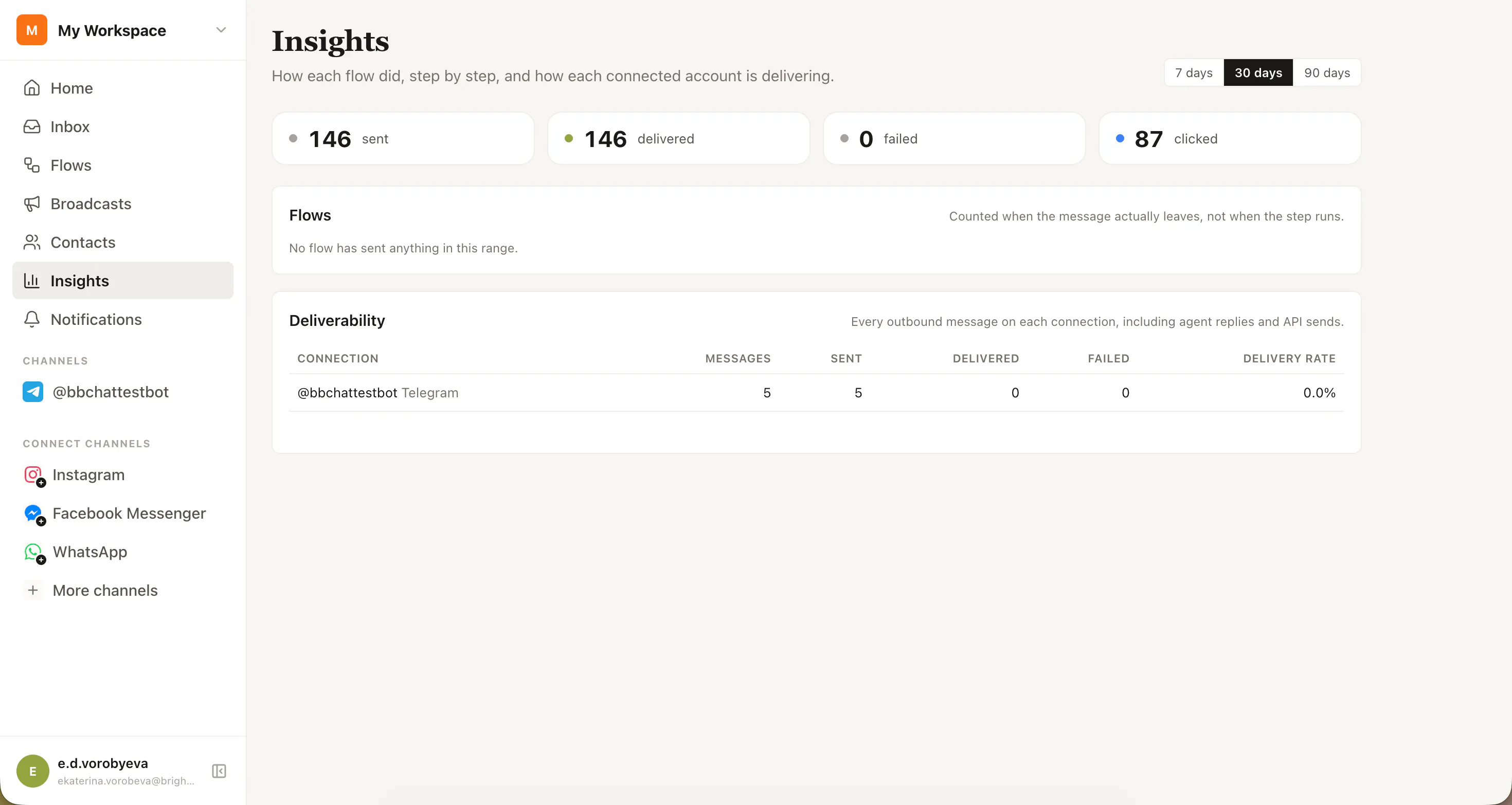
Task: Click the Facebook Messenger logo icon
Action: click(x=33, y=514)
